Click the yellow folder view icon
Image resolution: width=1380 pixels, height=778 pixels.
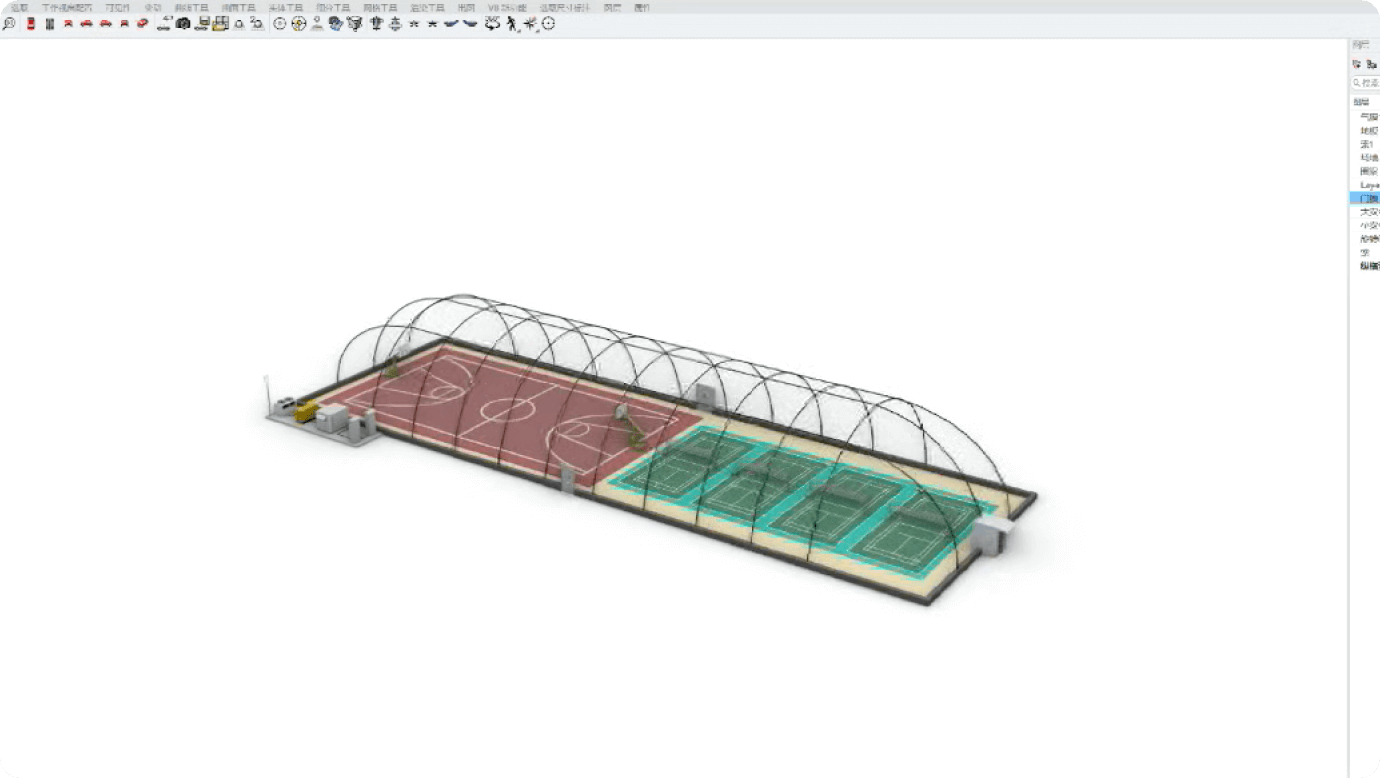[220, 23]
